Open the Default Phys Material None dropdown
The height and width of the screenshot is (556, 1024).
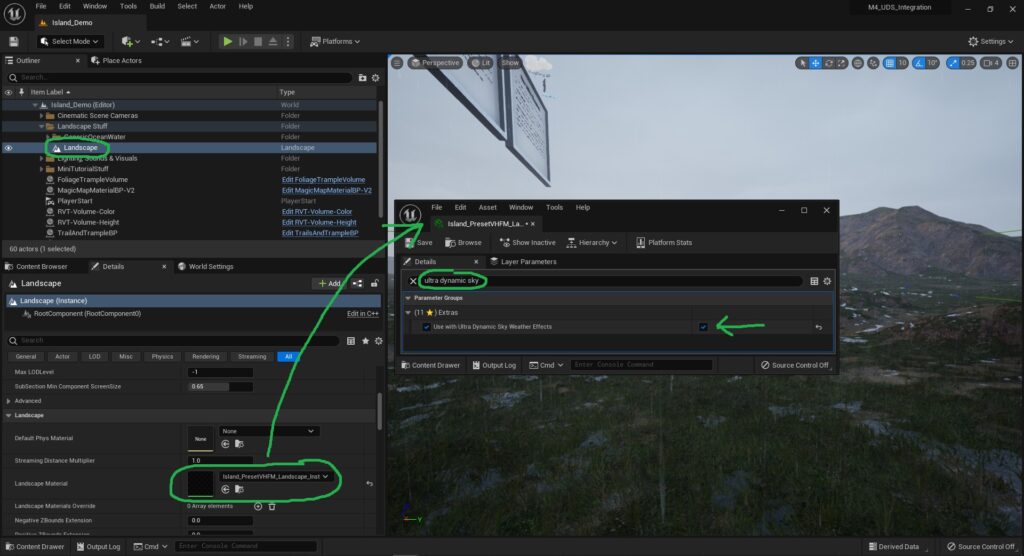[x=268, y=431]
